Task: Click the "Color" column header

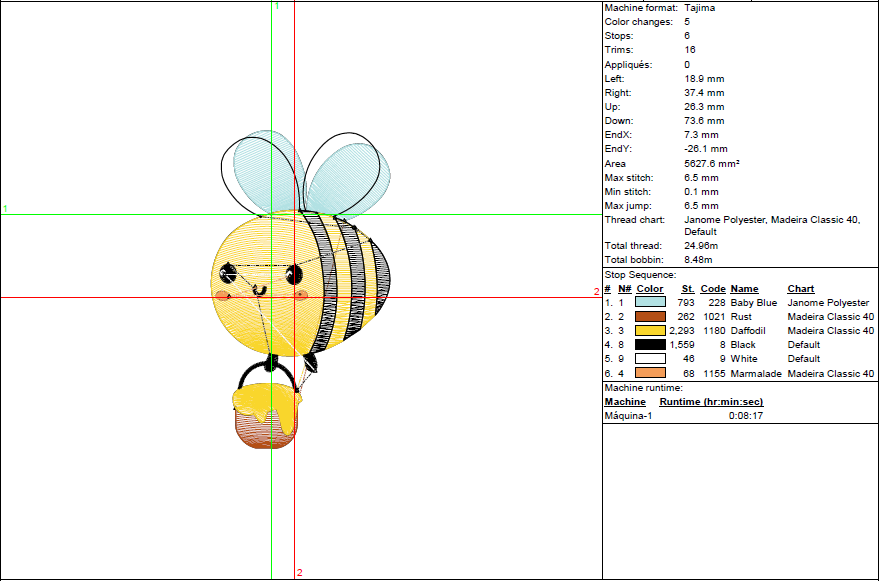Action: coord(650,289)
